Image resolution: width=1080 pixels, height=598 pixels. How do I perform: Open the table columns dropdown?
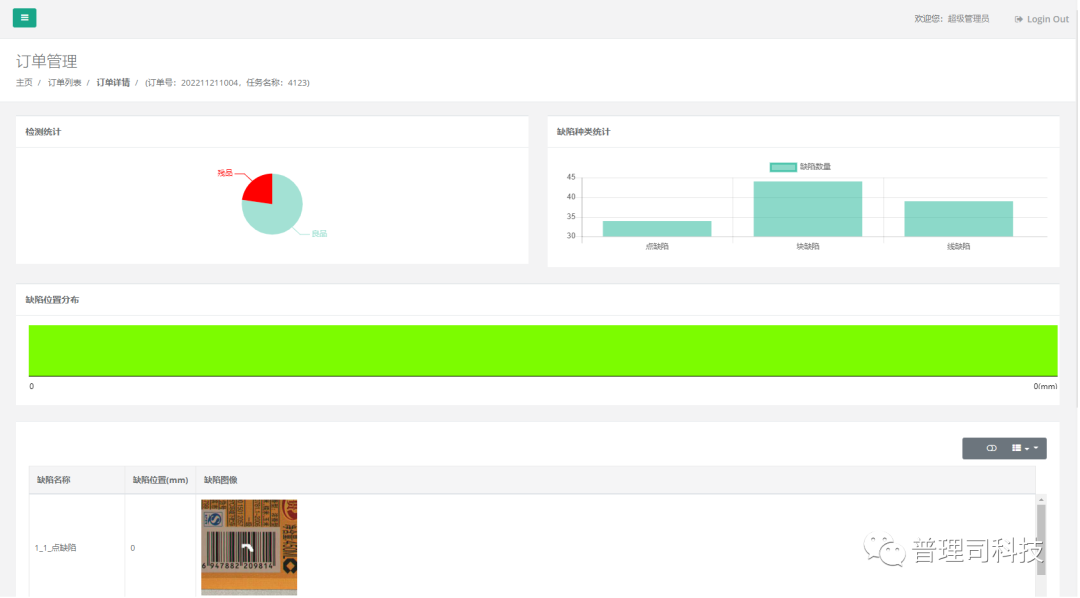1025,448
